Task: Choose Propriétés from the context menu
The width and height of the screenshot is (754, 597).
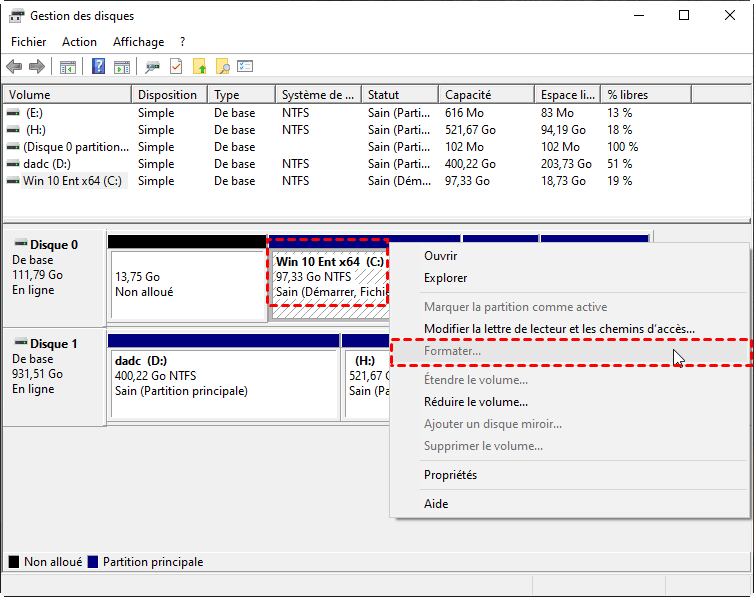Action: pos(450,475)
